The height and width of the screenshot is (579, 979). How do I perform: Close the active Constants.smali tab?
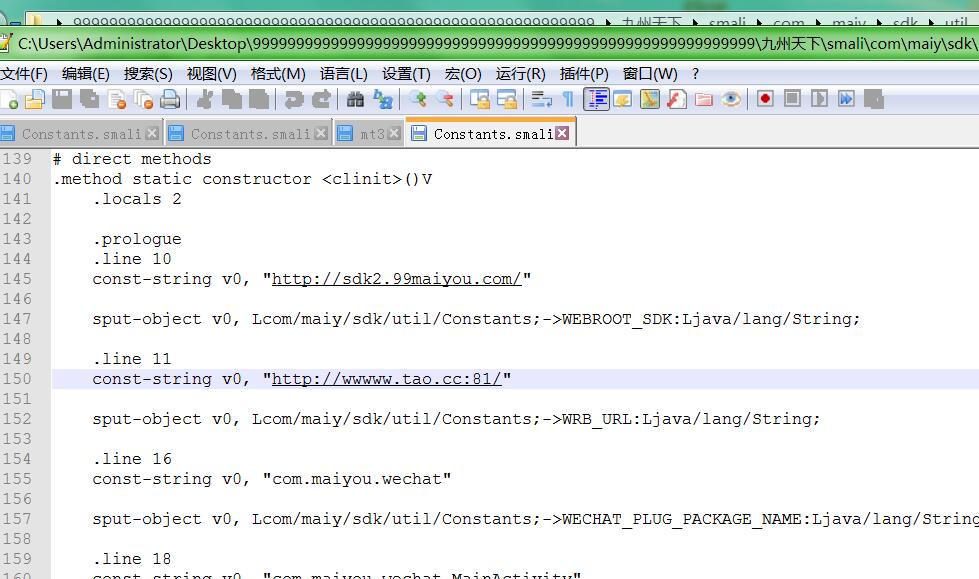pos(563,133)
